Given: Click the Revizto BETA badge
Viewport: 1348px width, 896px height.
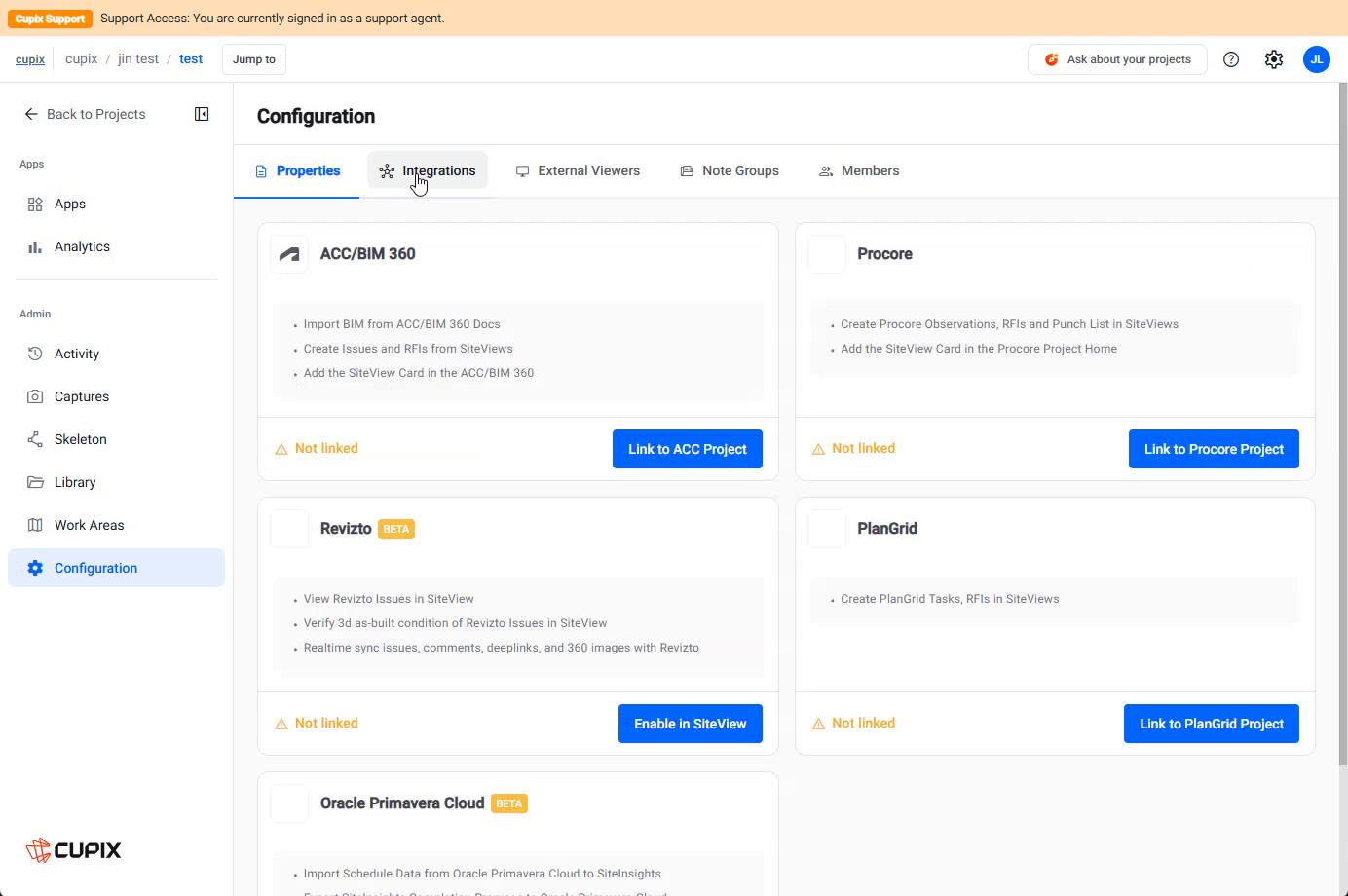Looking at the screenshot, I should point(396,529).
